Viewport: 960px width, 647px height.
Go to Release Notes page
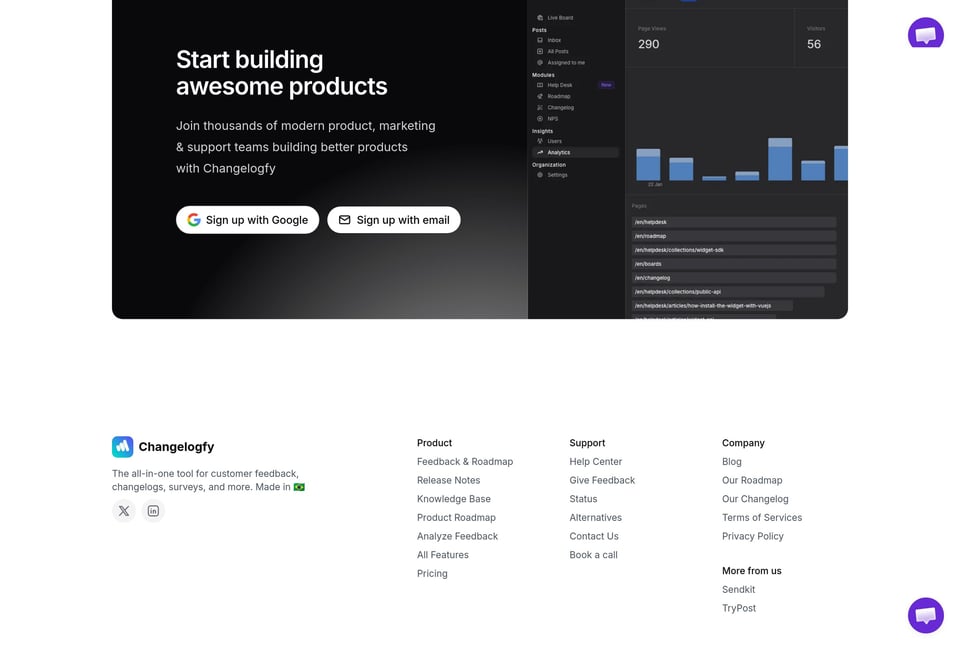(x=448, y=481)
